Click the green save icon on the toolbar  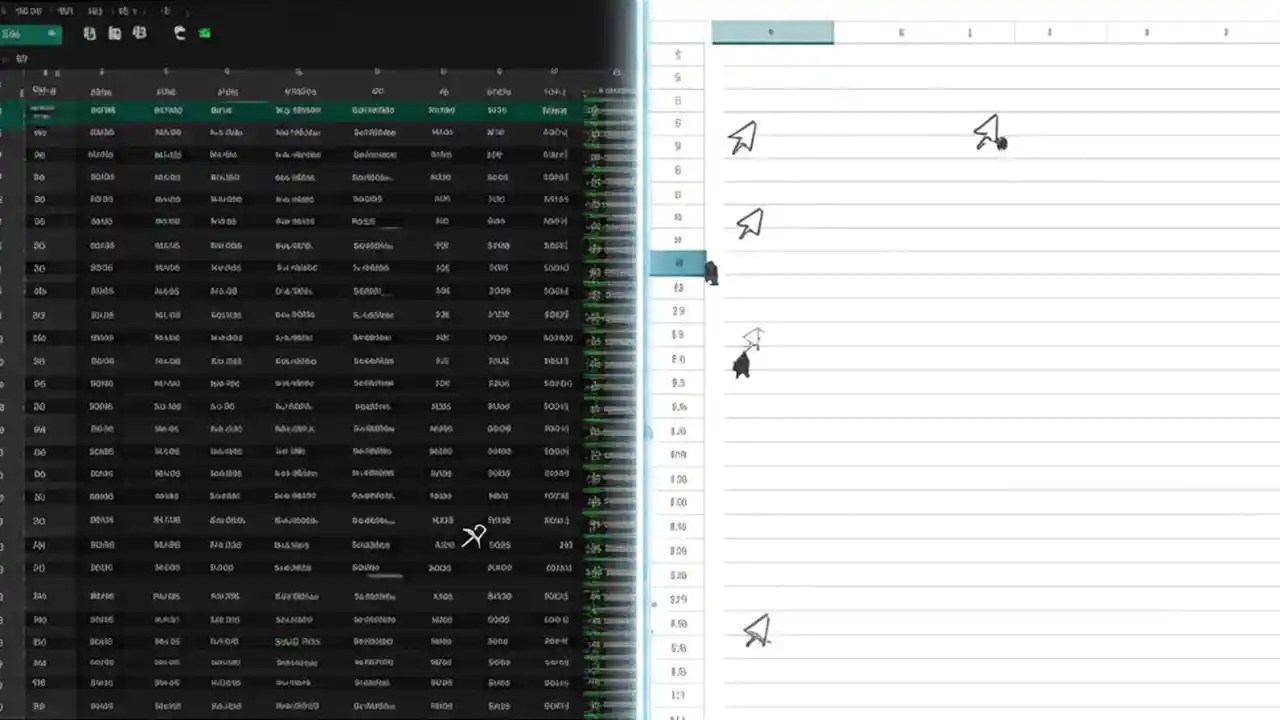point(204,33)
